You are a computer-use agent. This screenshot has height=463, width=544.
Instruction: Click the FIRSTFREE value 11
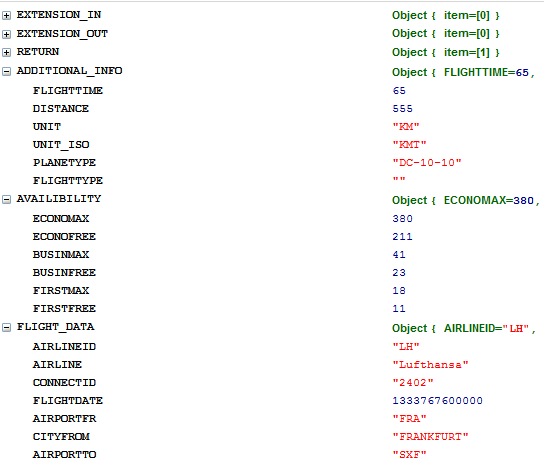pos(399,309)
